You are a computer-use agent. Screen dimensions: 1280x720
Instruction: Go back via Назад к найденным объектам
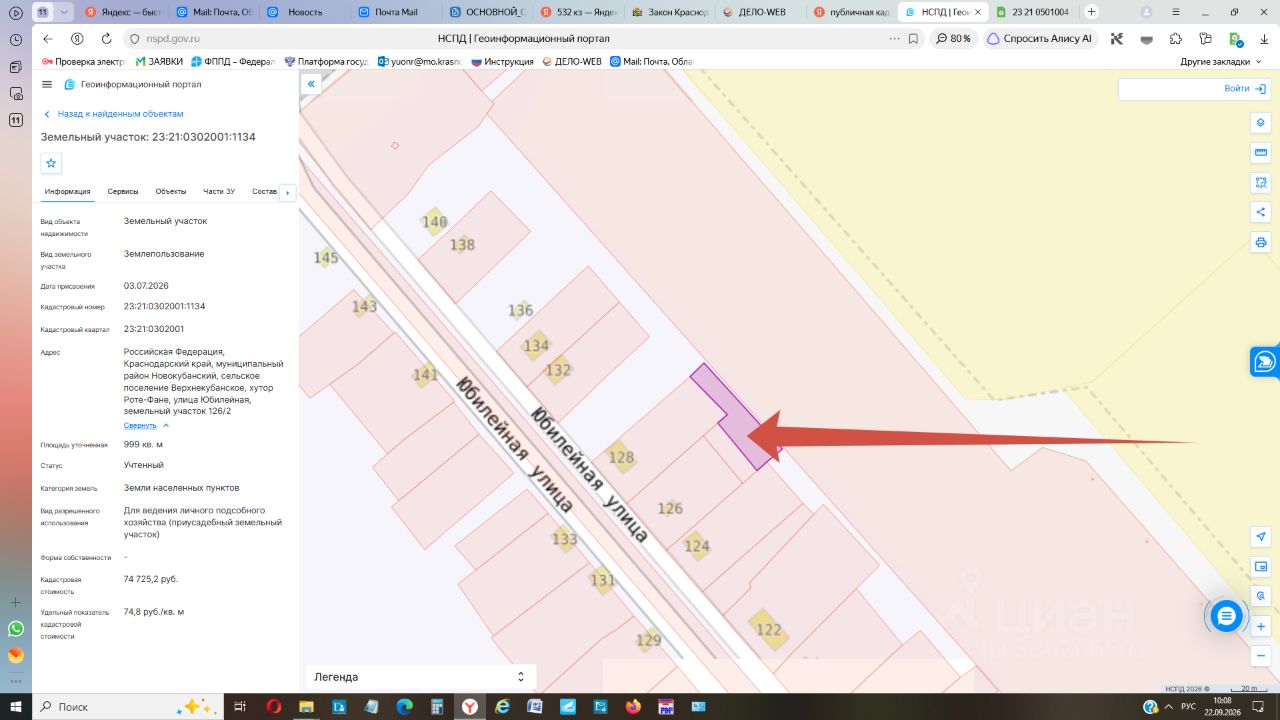coord(113,114)
